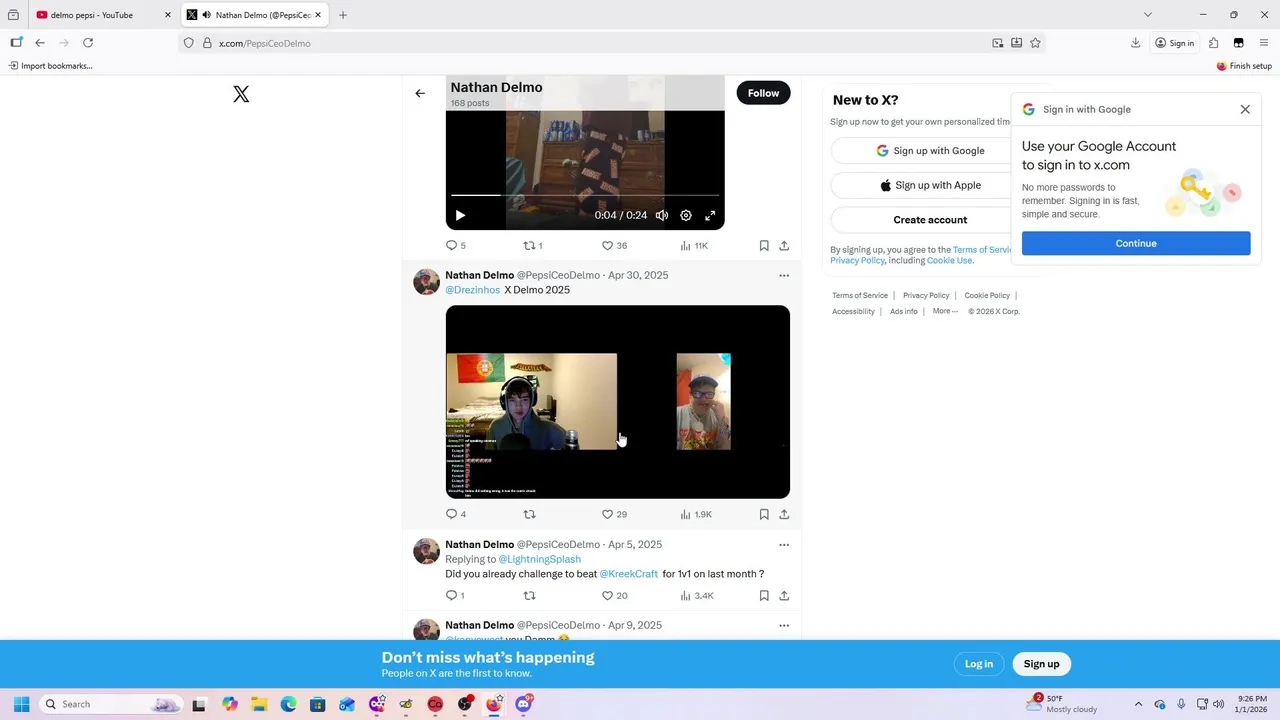The height and width of the screenshot is (720, 1280).
Task: Open a new browser tab
Action: pos(343,15)
